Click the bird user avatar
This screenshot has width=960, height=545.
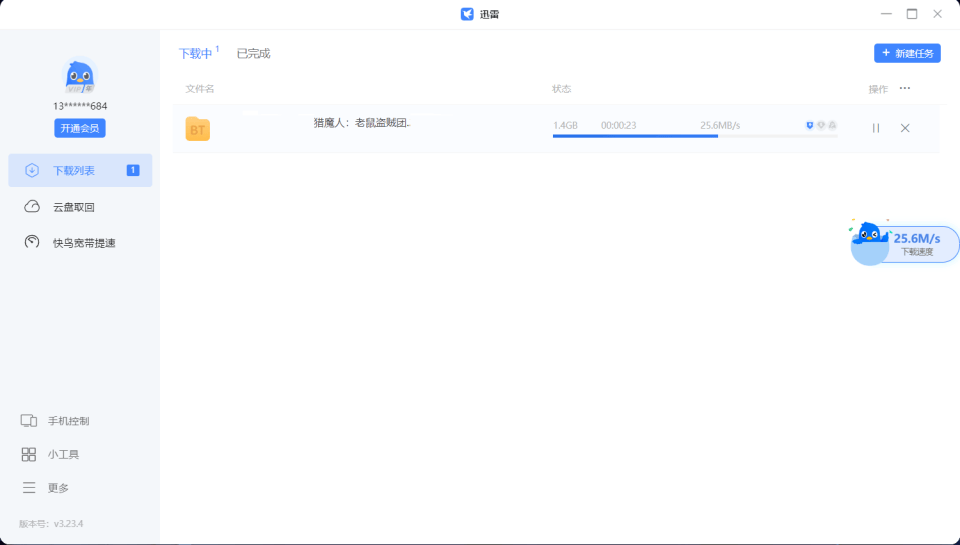point(80,76)
